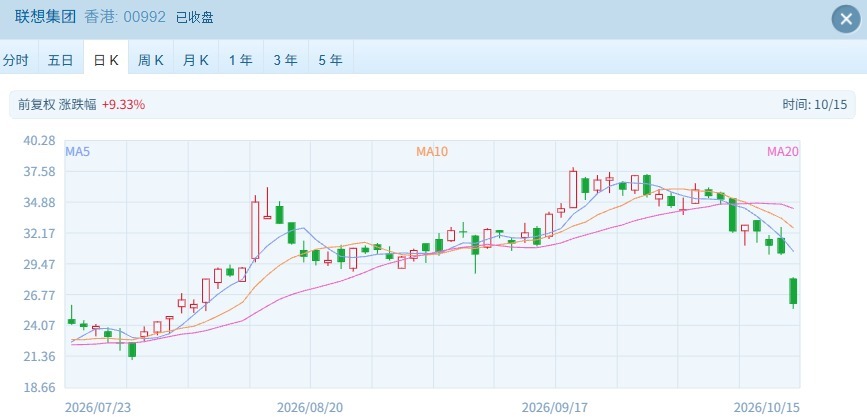Select the 日K tab
The width and height of the screenshot is (867, 417).
pos(106,60)
